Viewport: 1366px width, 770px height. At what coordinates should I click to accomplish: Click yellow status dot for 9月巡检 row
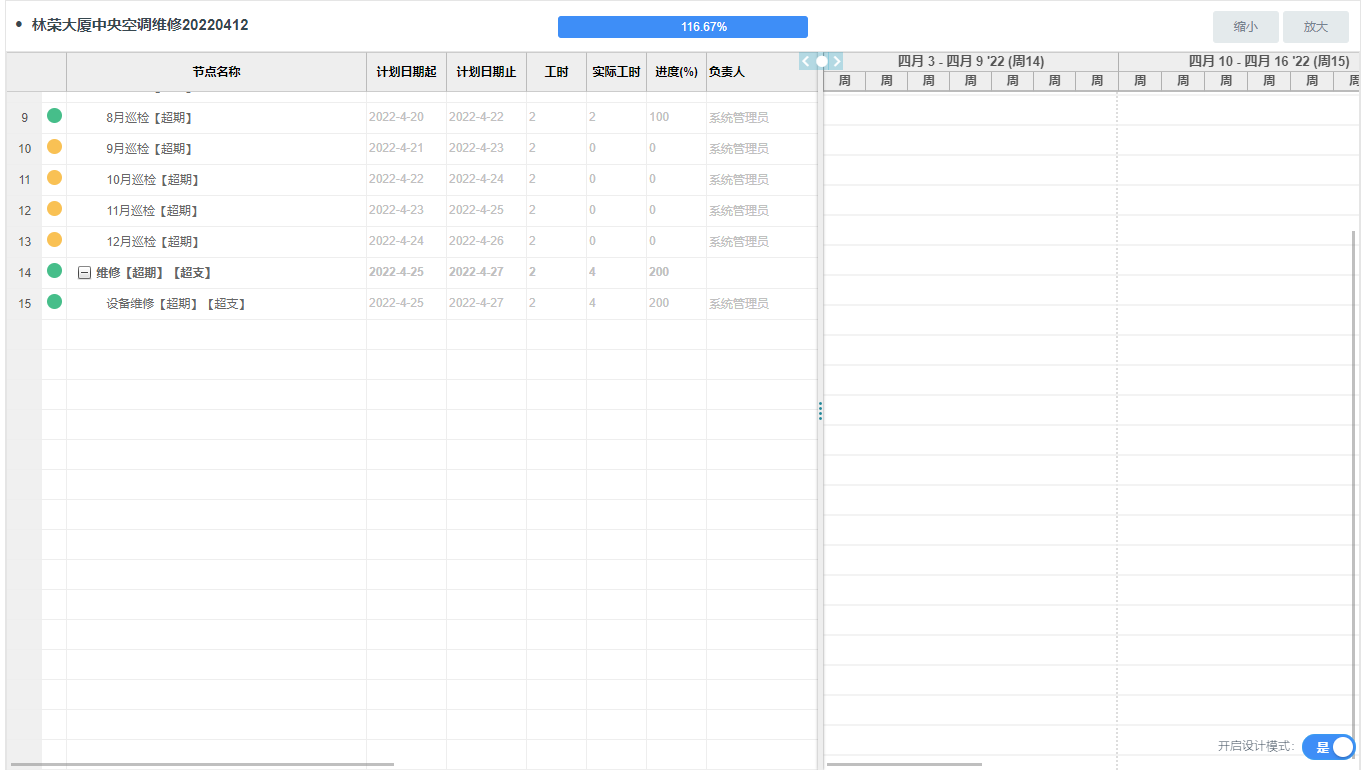pos(54,147)
